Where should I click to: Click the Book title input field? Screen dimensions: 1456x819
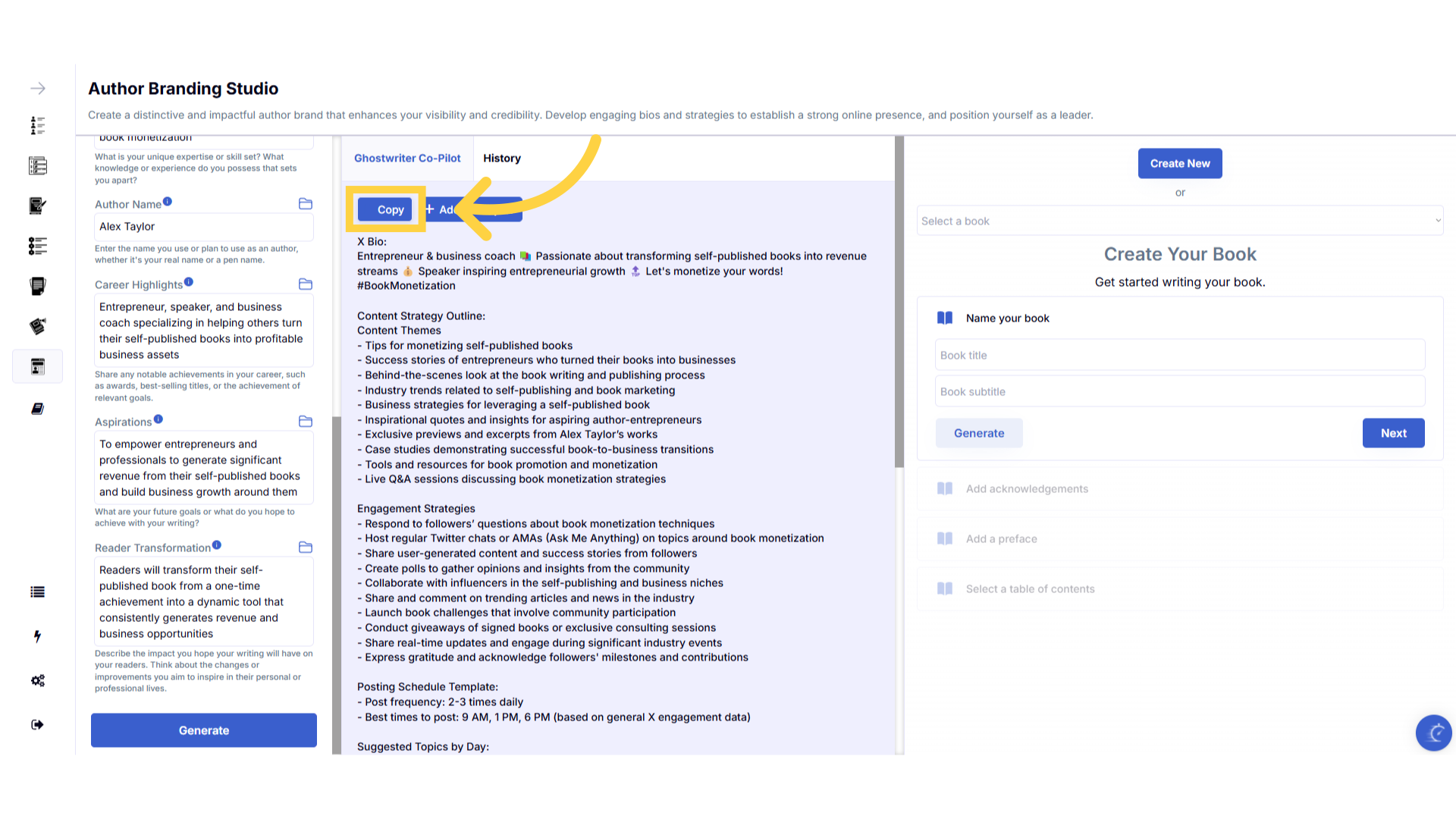pyautogui.click(x=1179, y=355)
